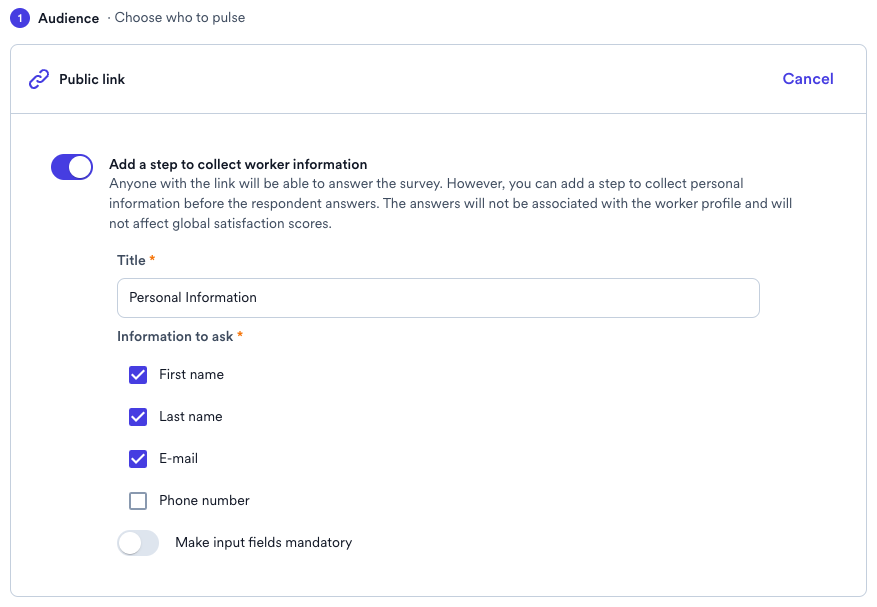This screenshot has width=877, height=607.
Task: Click the Phone number label text
Action: (204, 500)
